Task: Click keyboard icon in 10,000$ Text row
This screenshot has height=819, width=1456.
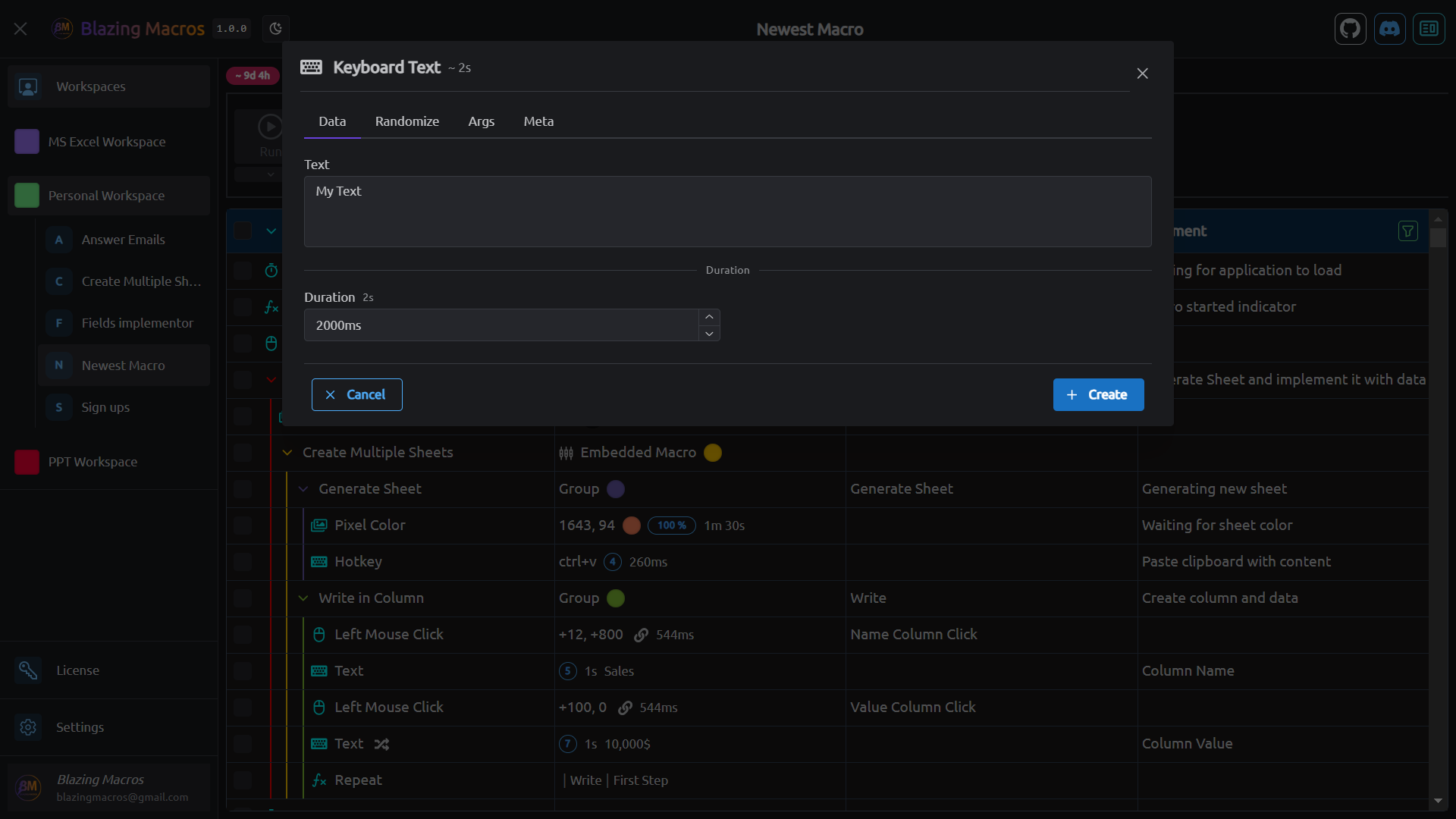Action: tap(319, 744)
